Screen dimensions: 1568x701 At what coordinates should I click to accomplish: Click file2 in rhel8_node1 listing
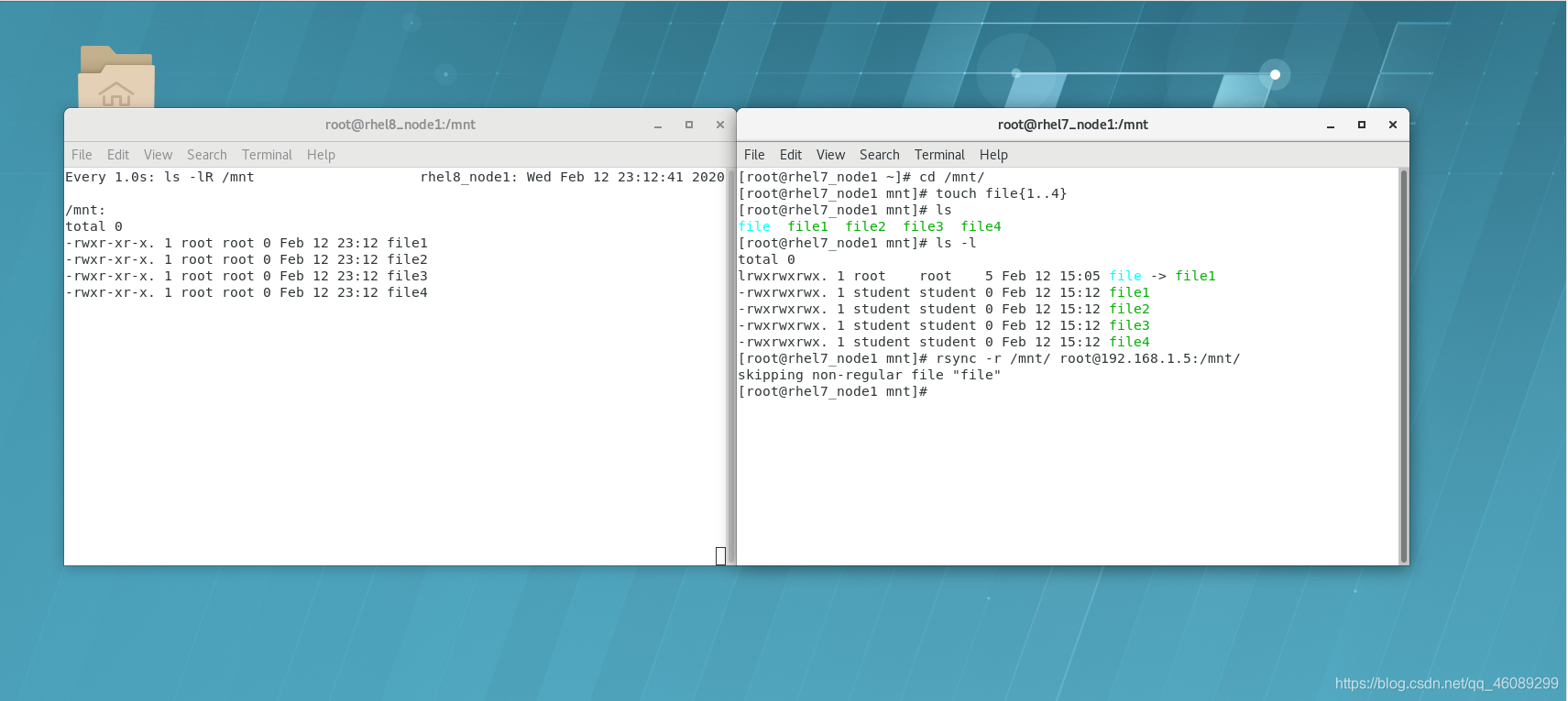[407, 259]
